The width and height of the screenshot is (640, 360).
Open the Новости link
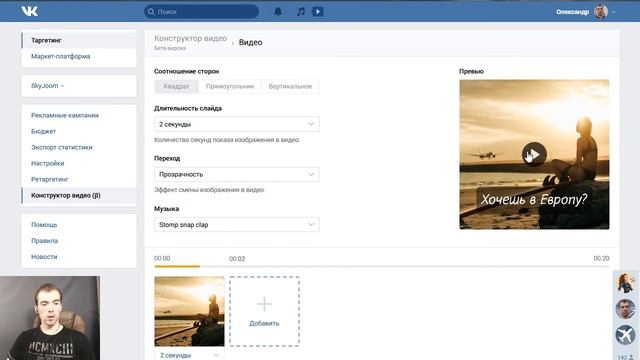point(44,257)
